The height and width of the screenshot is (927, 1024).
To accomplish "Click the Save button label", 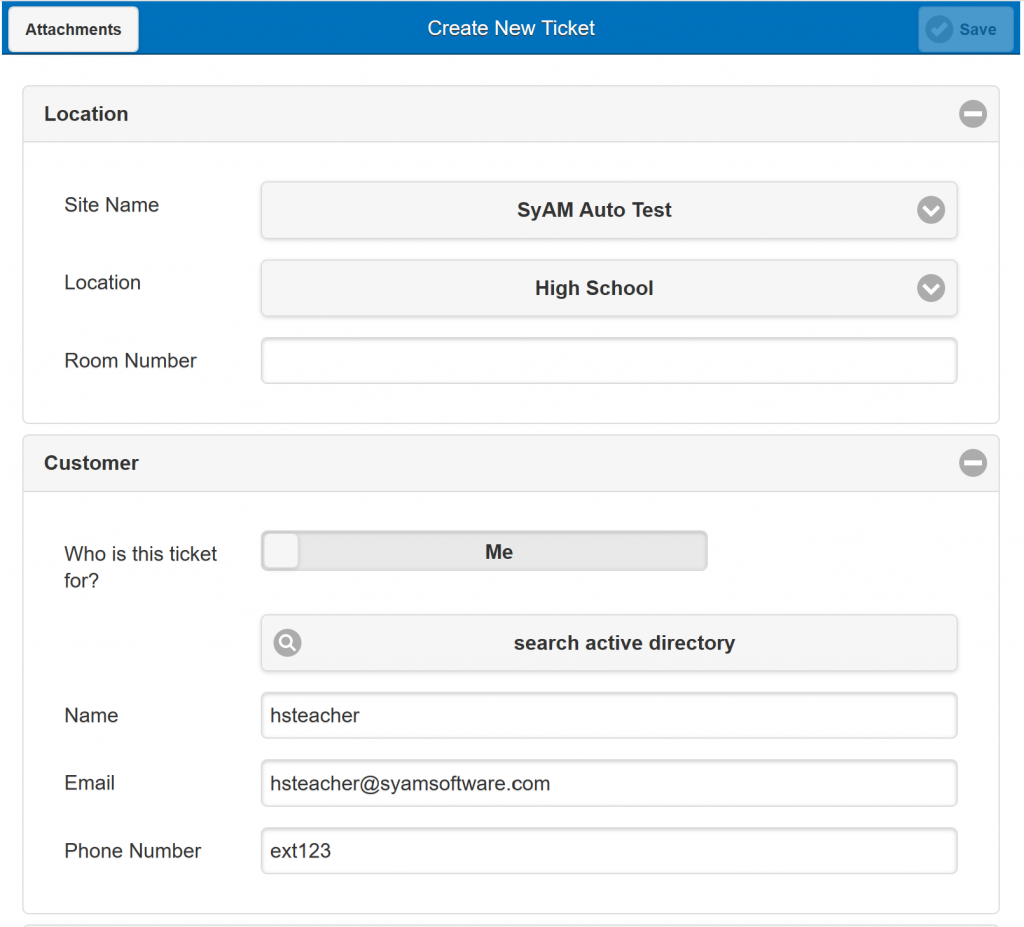I will (977, 30).
